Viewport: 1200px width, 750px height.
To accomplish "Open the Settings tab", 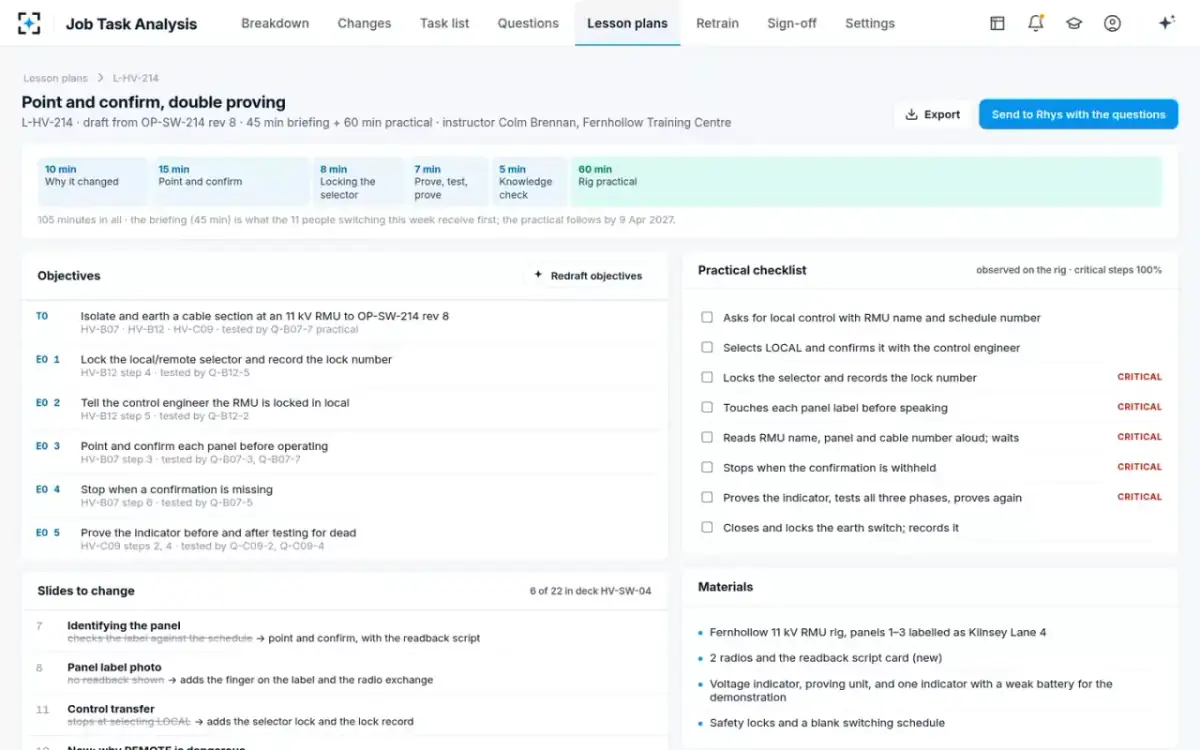I will (x=870, y=23).
